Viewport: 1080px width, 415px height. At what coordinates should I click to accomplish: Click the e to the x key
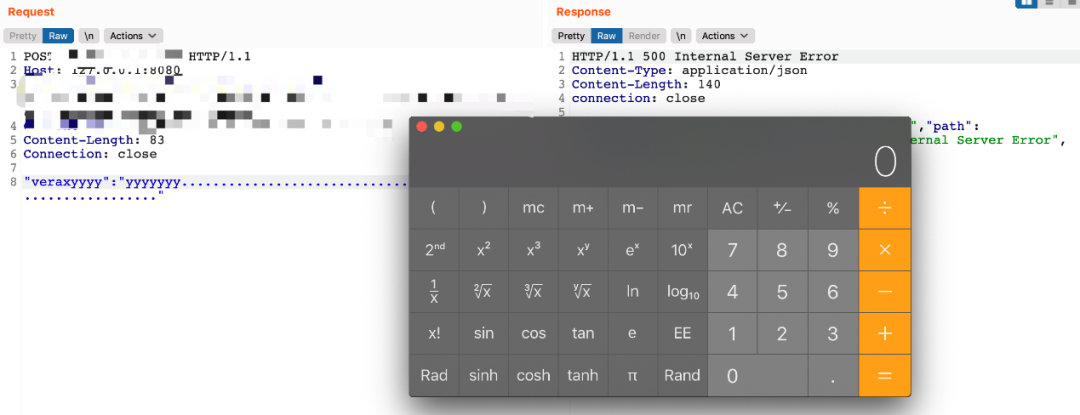[x=633, y=251]
